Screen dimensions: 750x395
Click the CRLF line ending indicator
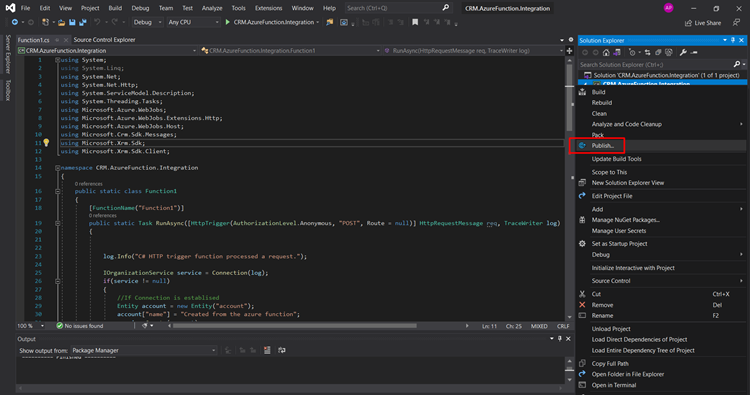click(x=563, y=326)
